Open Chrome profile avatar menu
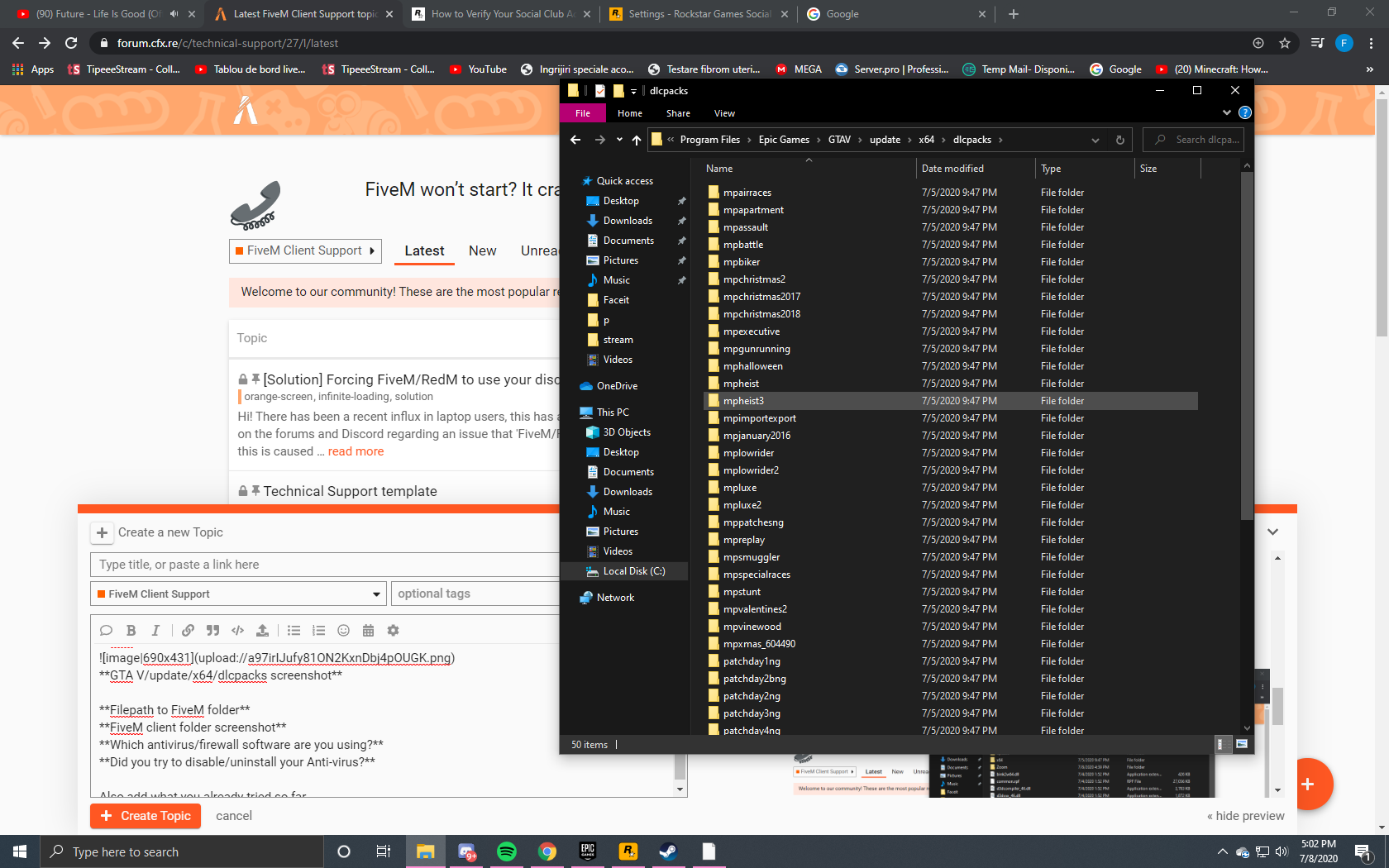 point(1344,43)
